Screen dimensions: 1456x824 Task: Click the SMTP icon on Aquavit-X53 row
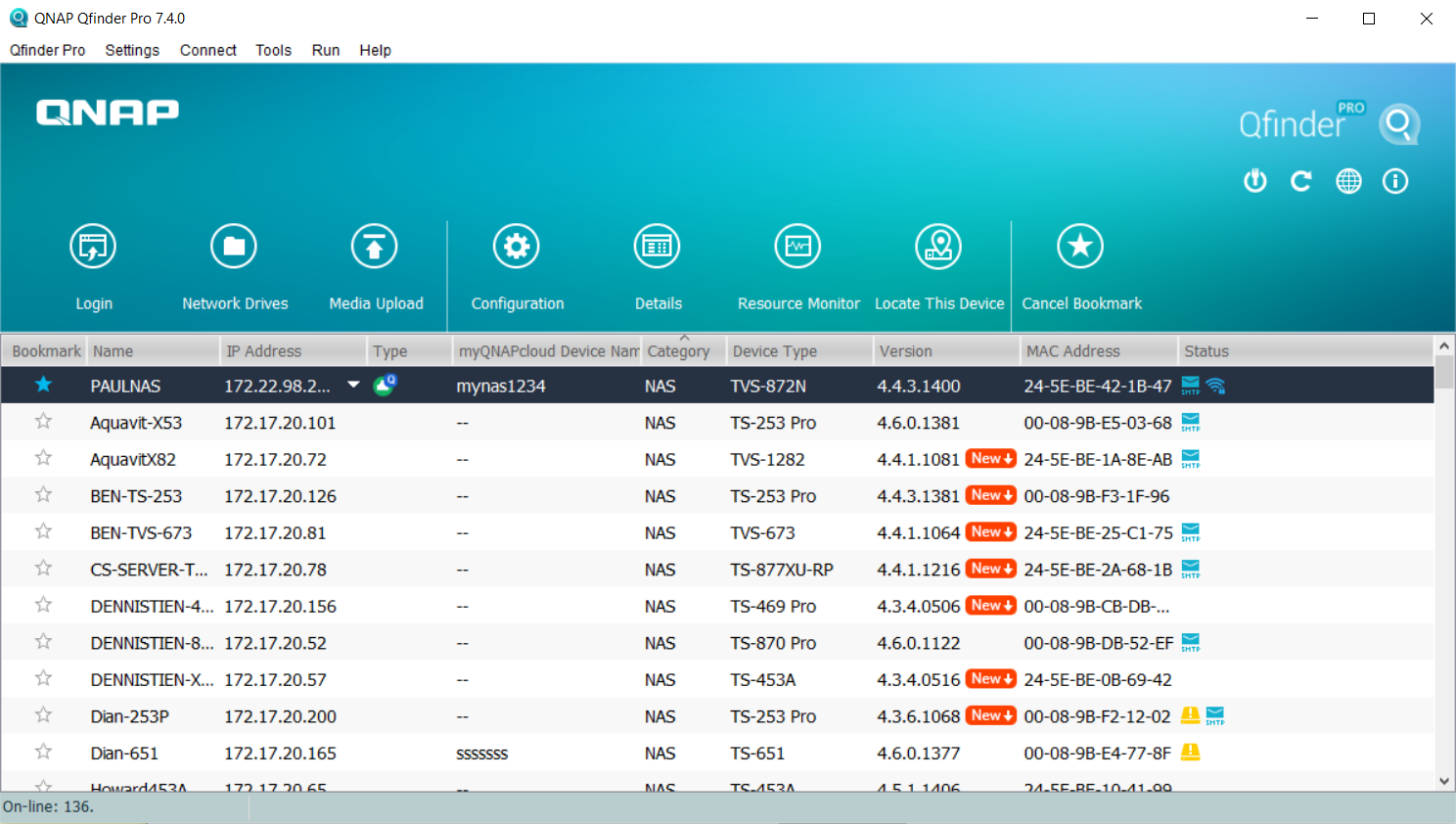click(x=1191, y=423)
